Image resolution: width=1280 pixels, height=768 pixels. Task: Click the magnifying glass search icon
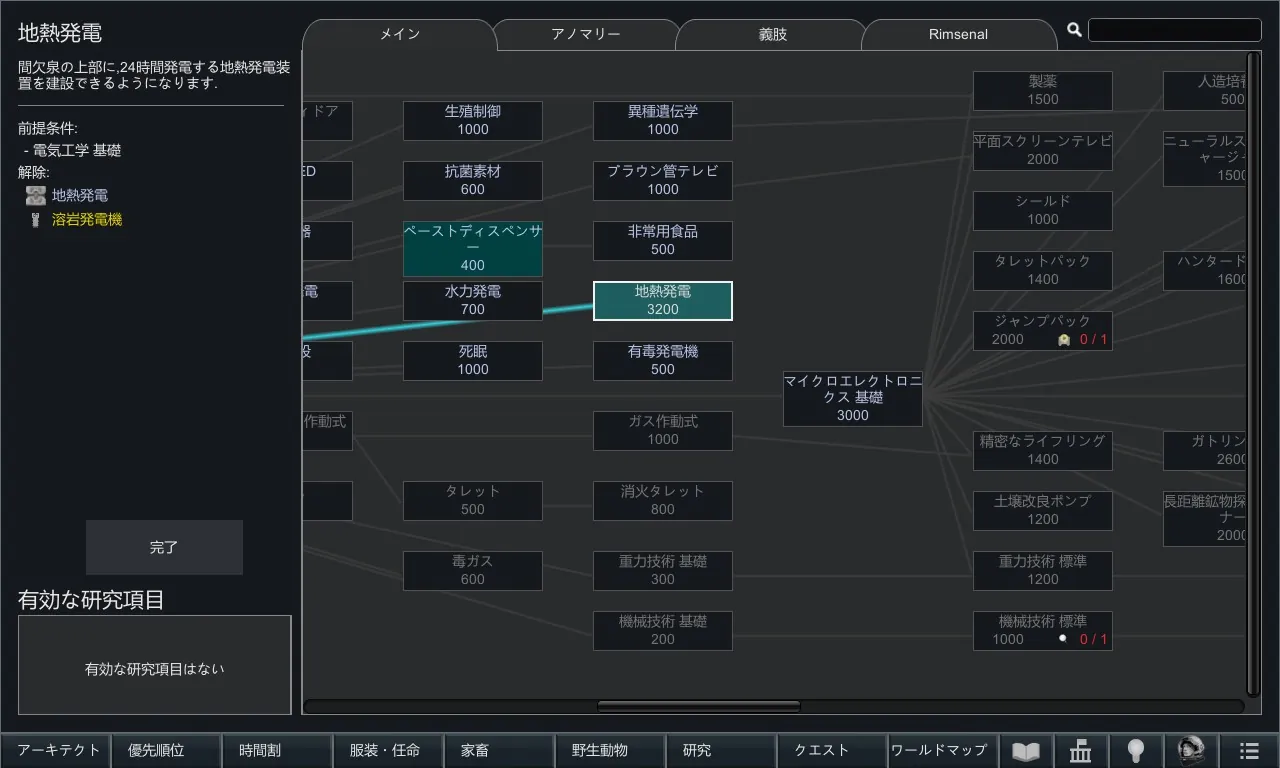[x=1075, y=30]
